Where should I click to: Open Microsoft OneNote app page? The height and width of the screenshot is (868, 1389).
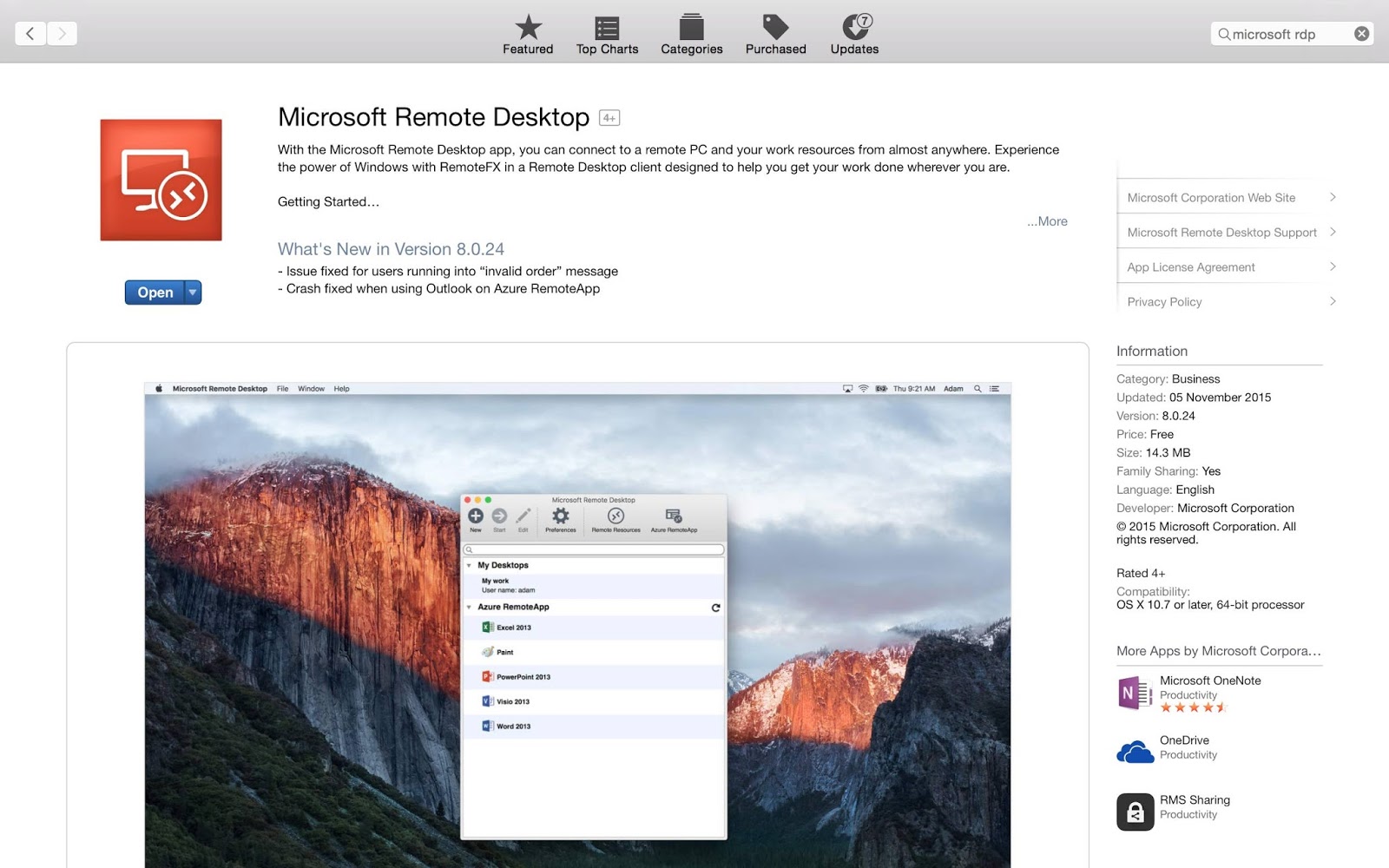pos(1210,681)
